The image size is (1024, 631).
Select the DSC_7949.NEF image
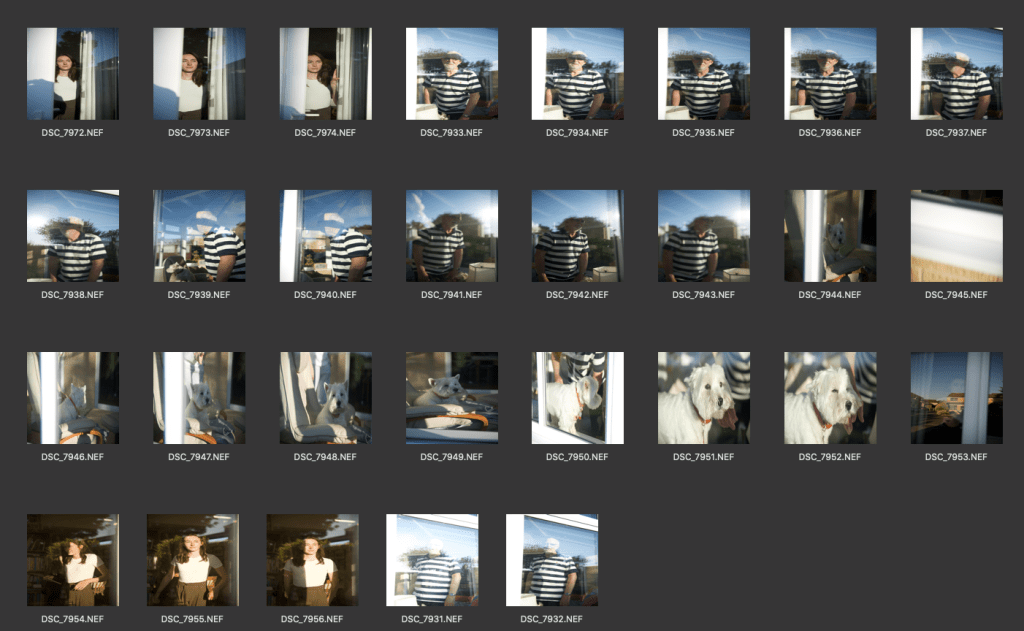coord(451,398)
